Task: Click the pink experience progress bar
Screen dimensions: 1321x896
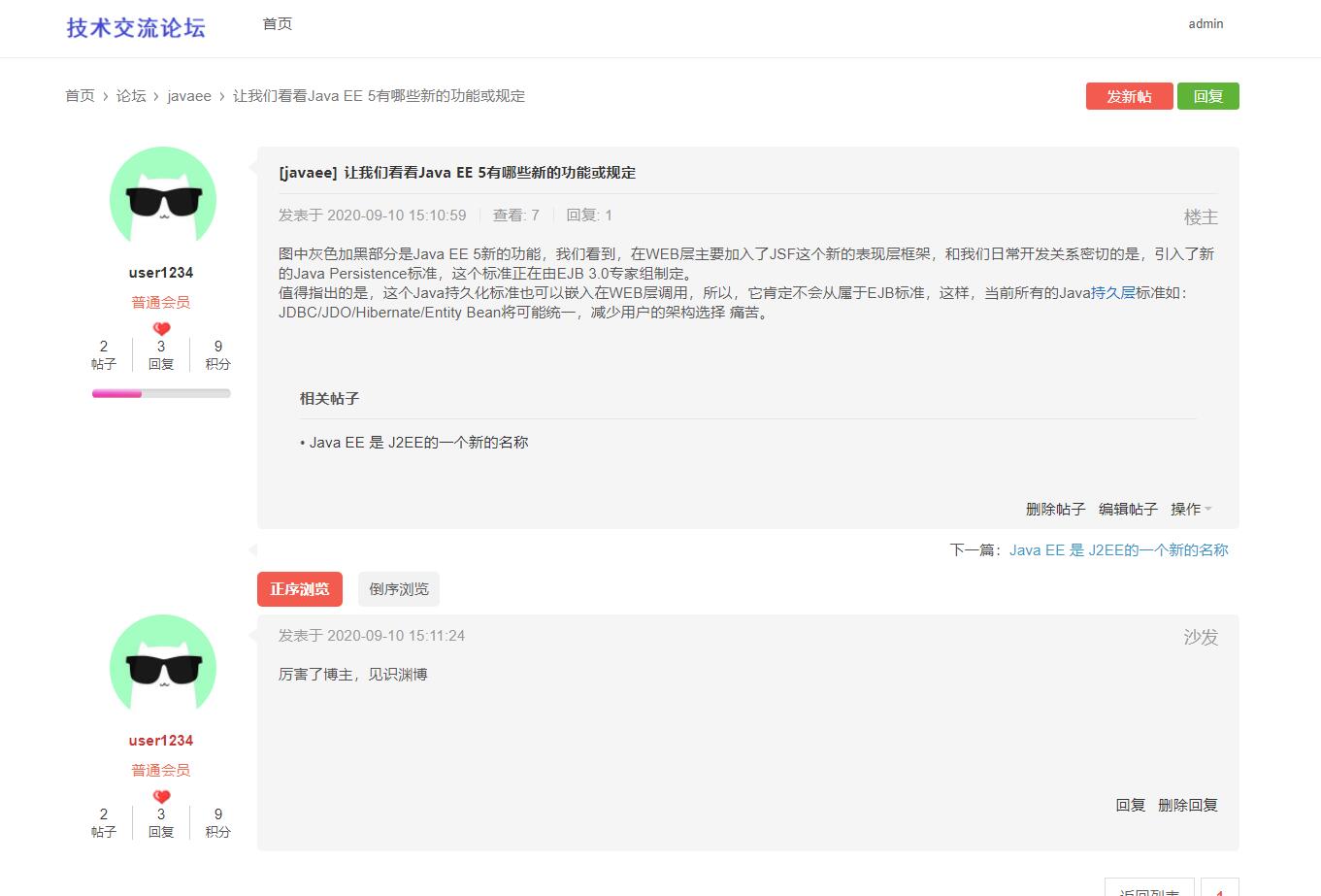Action: 116,393
